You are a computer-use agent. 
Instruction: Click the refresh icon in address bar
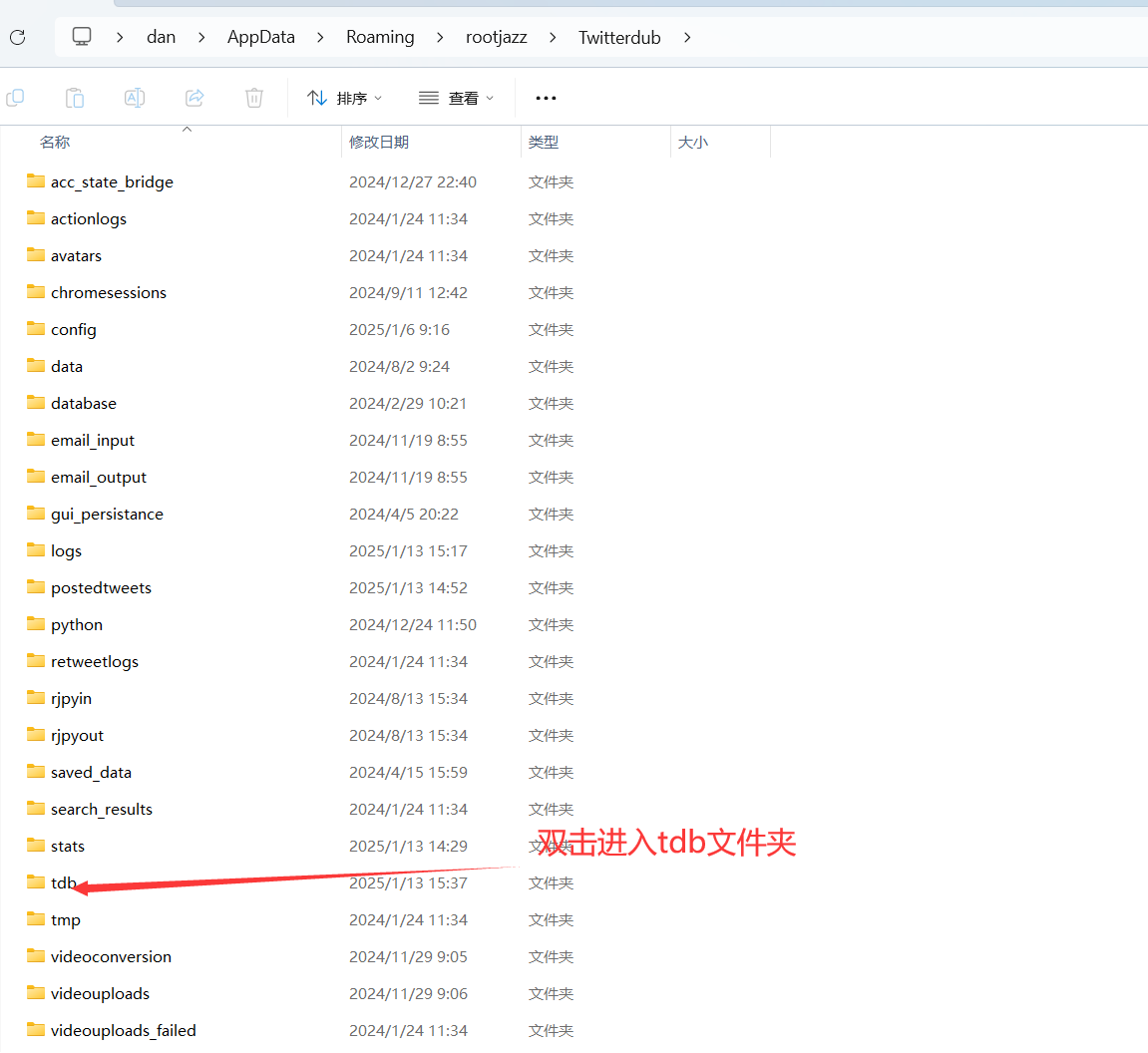pos(17,38)
